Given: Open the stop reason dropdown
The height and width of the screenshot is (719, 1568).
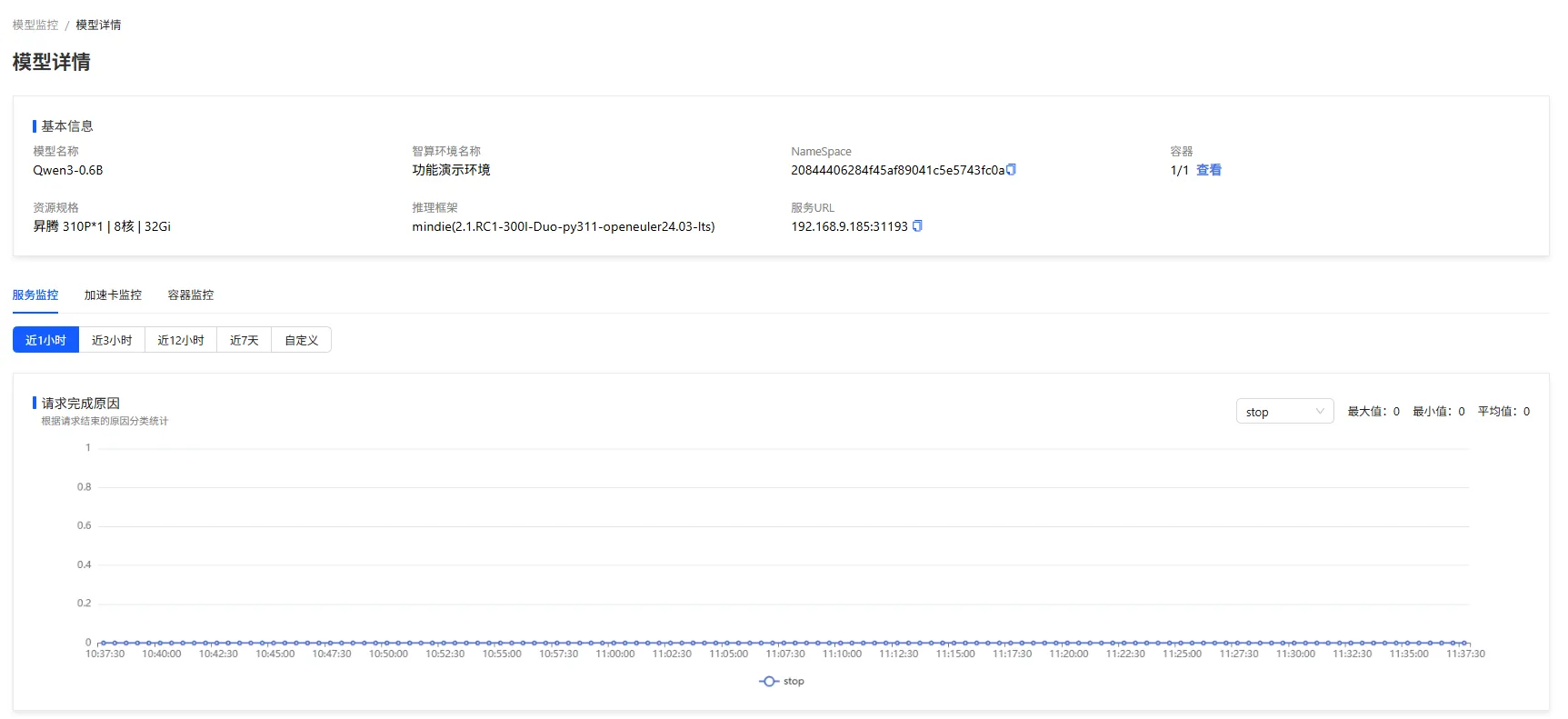Looking at the screenshot, I should pos(1284,412).
